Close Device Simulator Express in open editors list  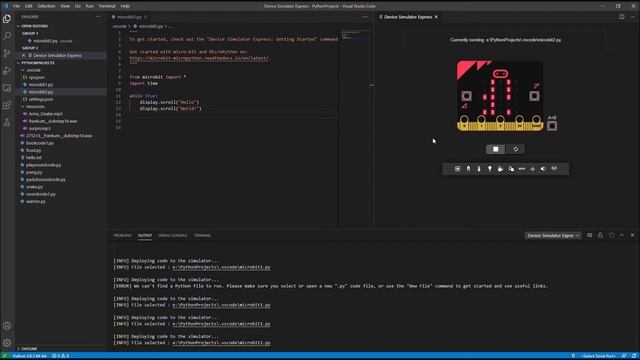(x=24, y=56)
